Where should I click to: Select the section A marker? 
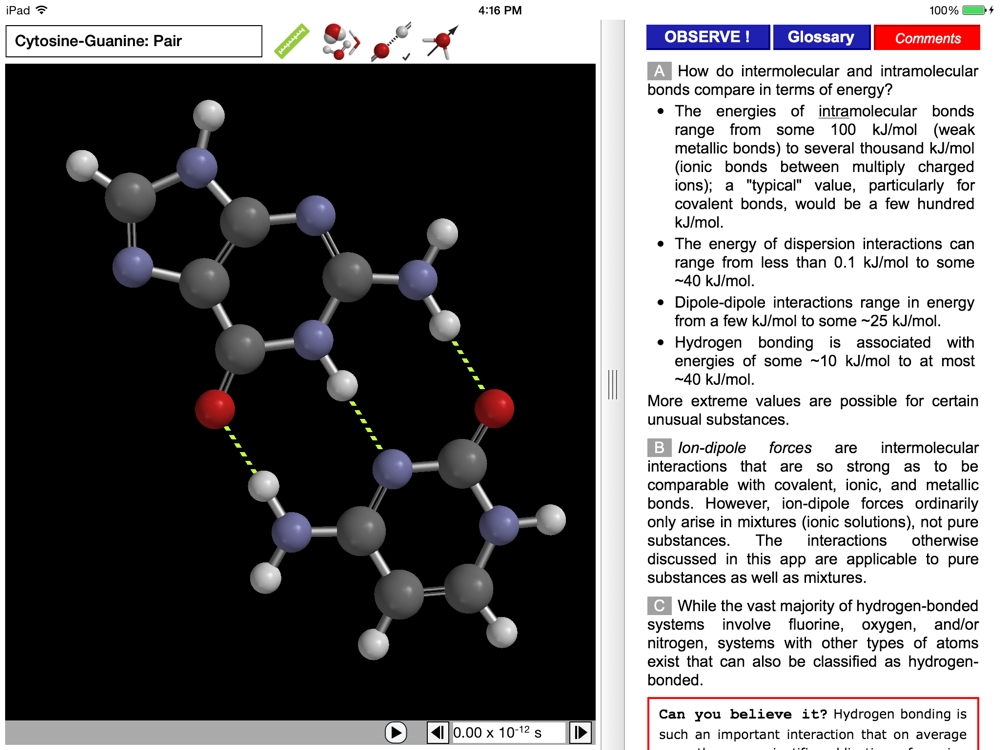(659, 71)
